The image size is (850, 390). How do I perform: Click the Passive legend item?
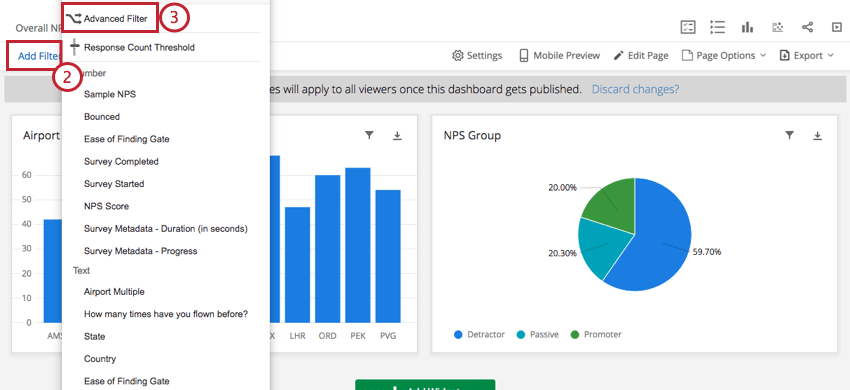pos(538,334)
